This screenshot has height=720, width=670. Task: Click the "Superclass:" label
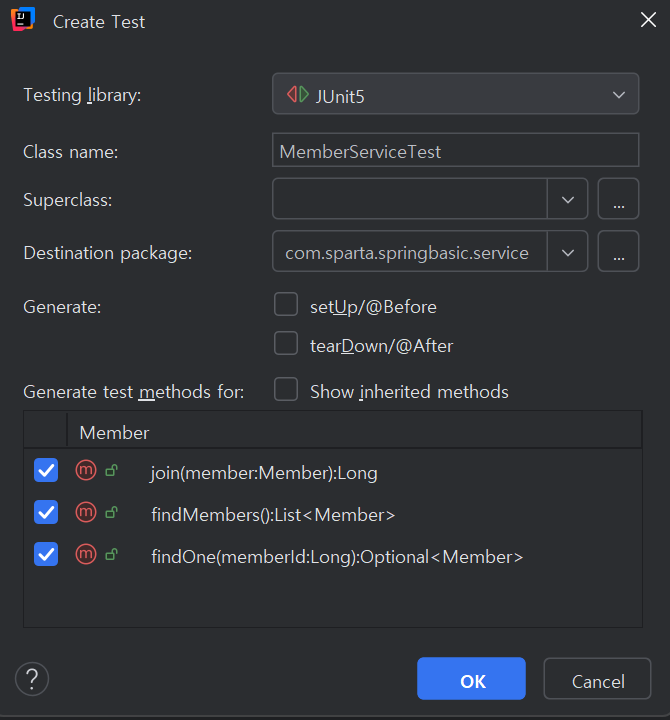click(x=68, y=200)
